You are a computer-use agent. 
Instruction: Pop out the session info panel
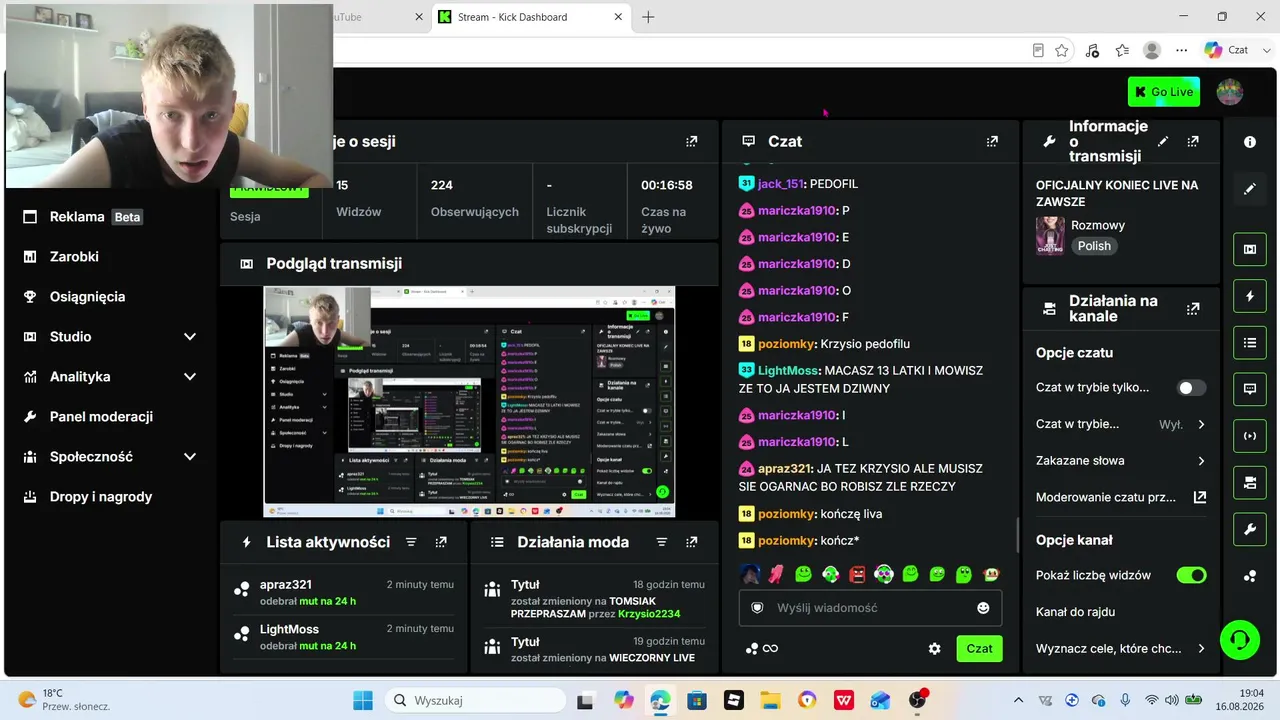[x=691, y=141]
